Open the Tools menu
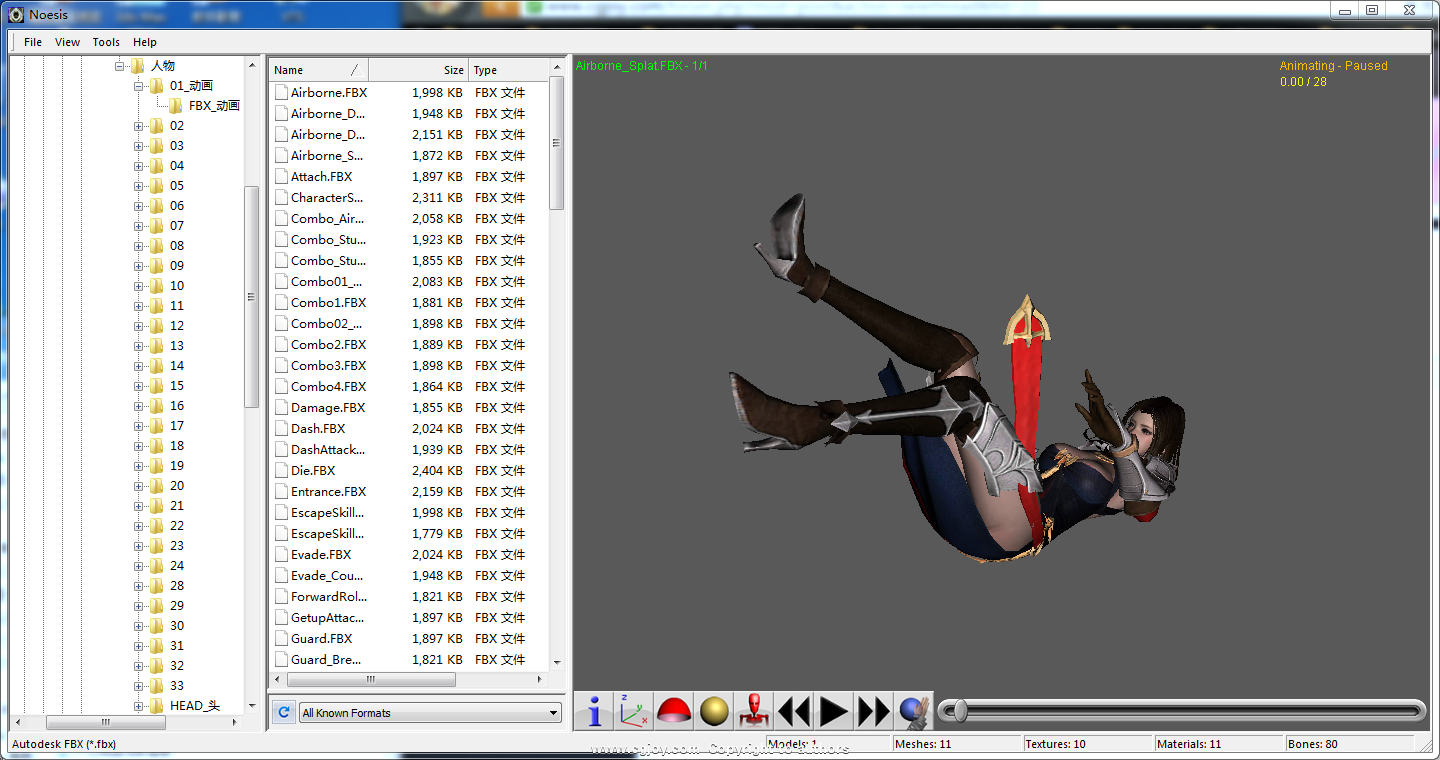The image size is (1440, 760). click(x=106, y=42)
